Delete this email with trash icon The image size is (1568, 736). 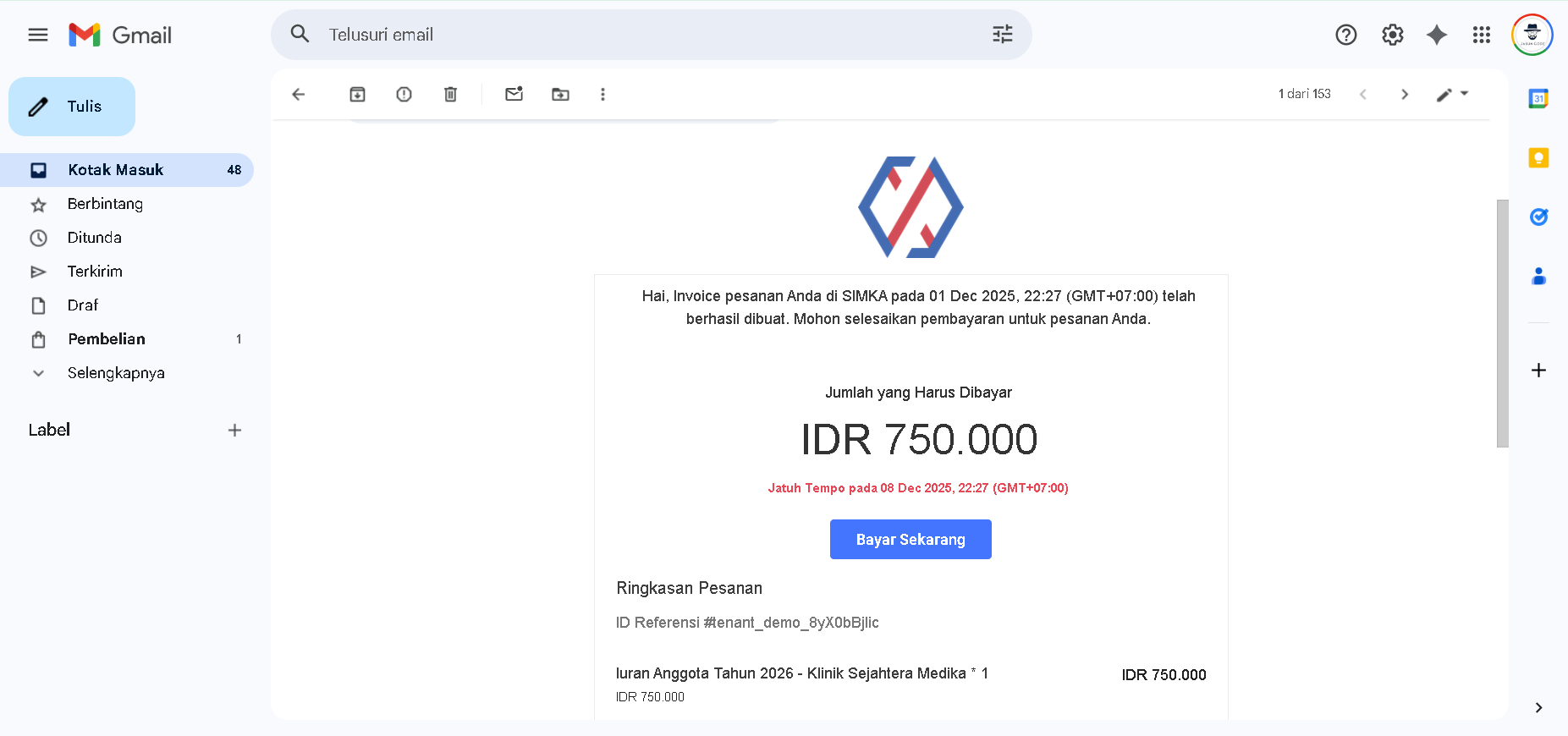pos(450,94)
